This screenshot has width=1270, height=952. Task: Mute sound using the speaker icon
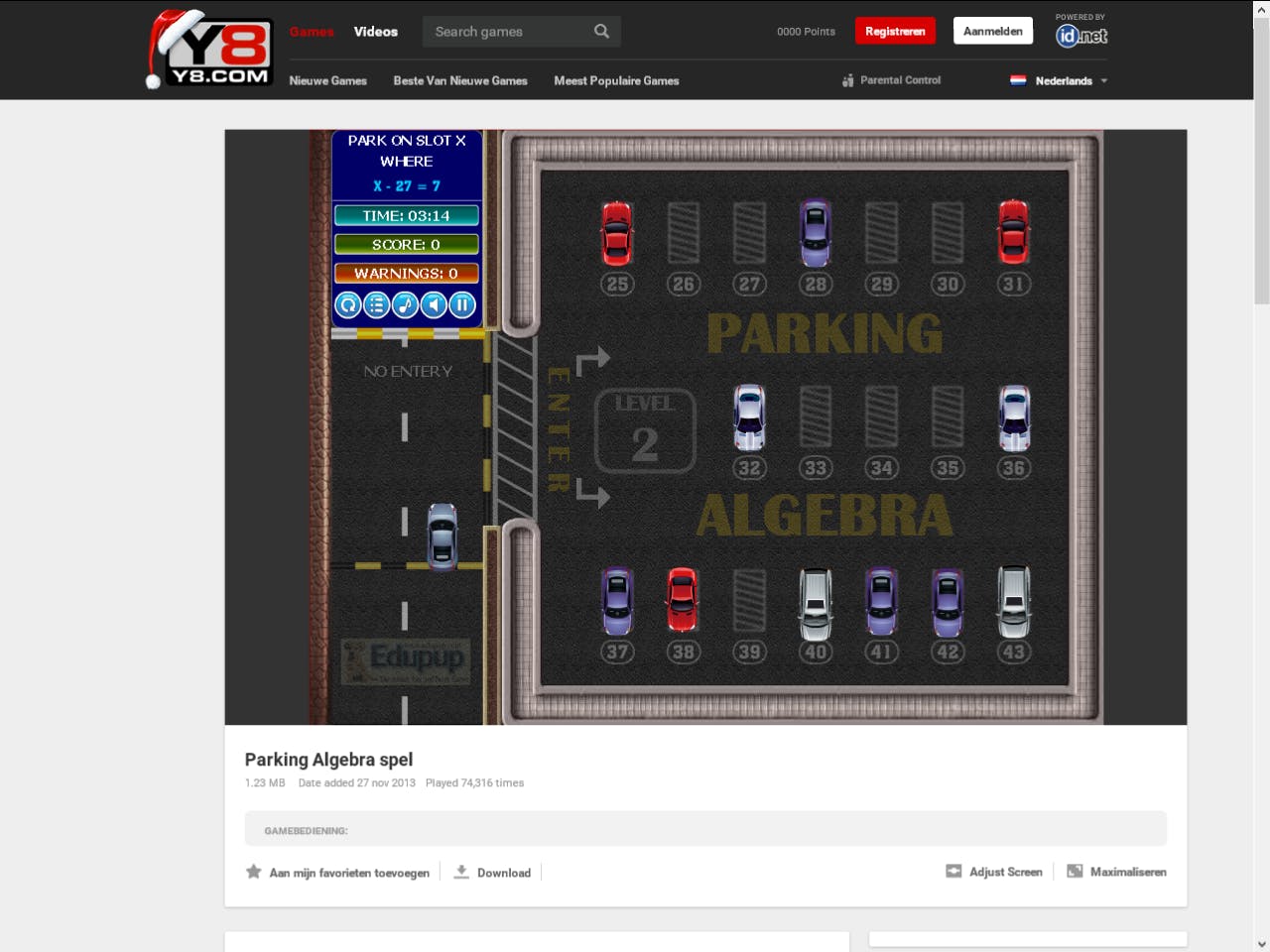click(433, 304)
